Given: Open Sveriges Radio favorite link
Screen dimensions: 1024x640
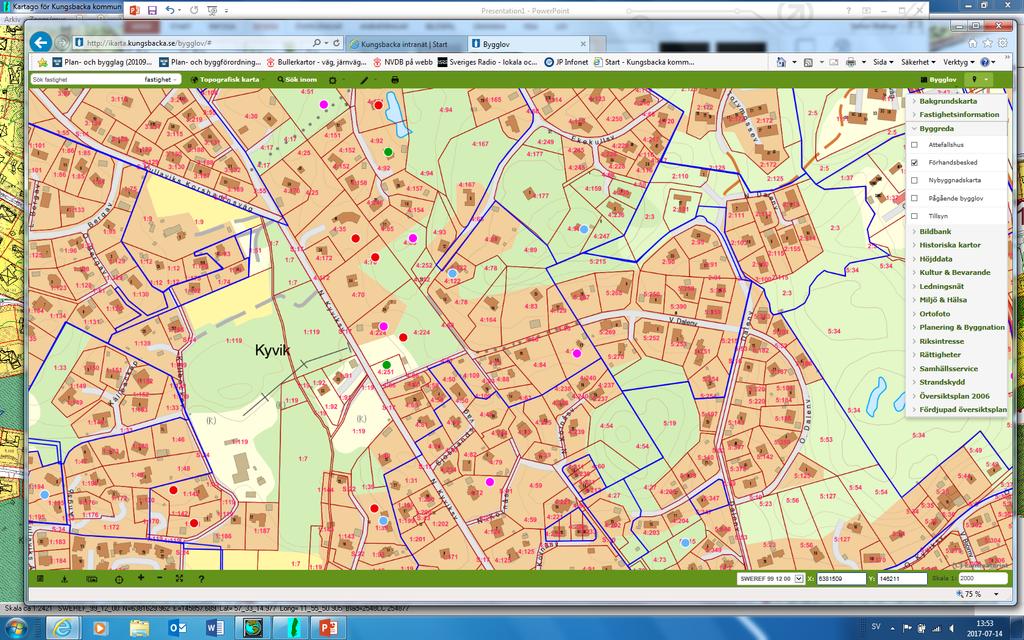Looking at the screenshot, I should pyautogui.click(x=488, y=62).
